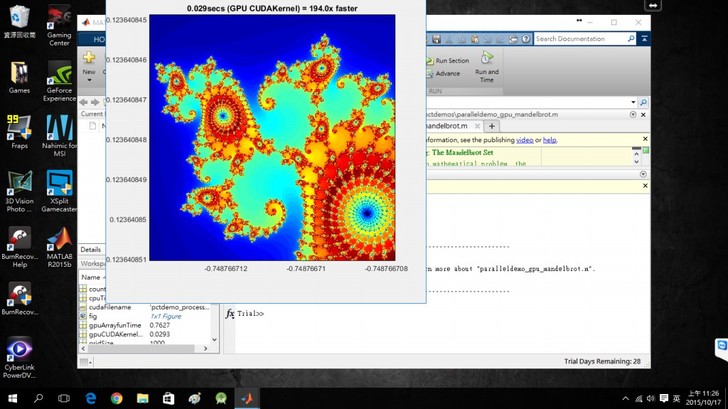Image resolution: width=728 pixels, height=409 pixels.
Task: Open the publishing video link
Action: (x=524, y=140)
